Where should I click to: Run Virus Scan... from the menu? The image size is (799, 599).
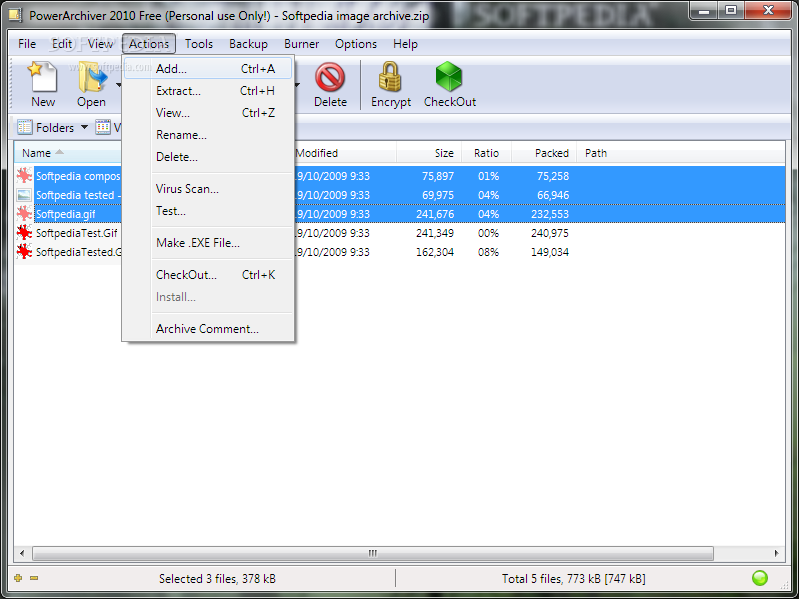[208, 188]
